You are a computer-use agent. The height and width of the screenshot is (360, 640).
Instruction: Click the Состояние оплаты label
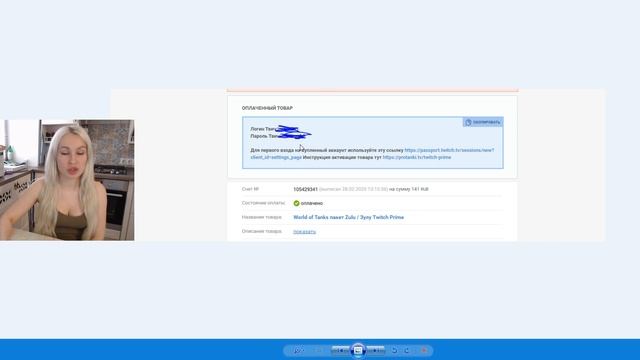[x=263, y=203]
